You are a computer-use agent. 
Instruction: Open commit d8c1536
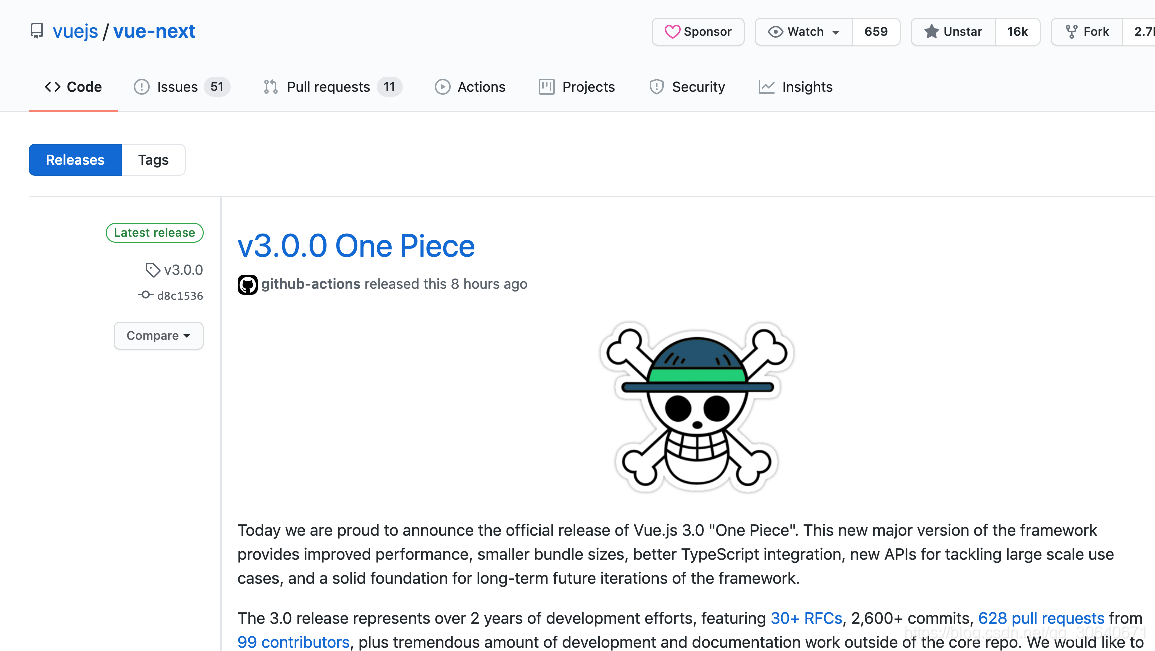click(x=180, y=296)
